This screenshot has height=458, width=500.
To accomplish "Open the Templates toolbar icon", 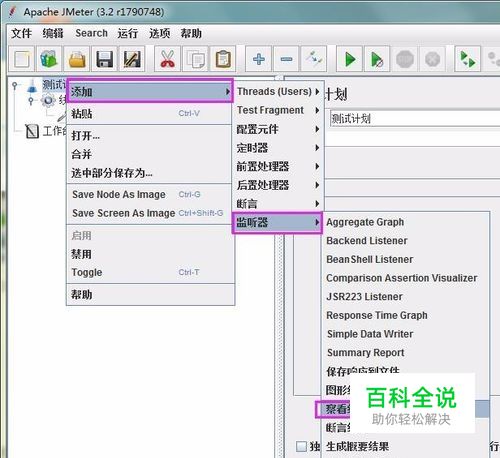I will click(49, 59).
